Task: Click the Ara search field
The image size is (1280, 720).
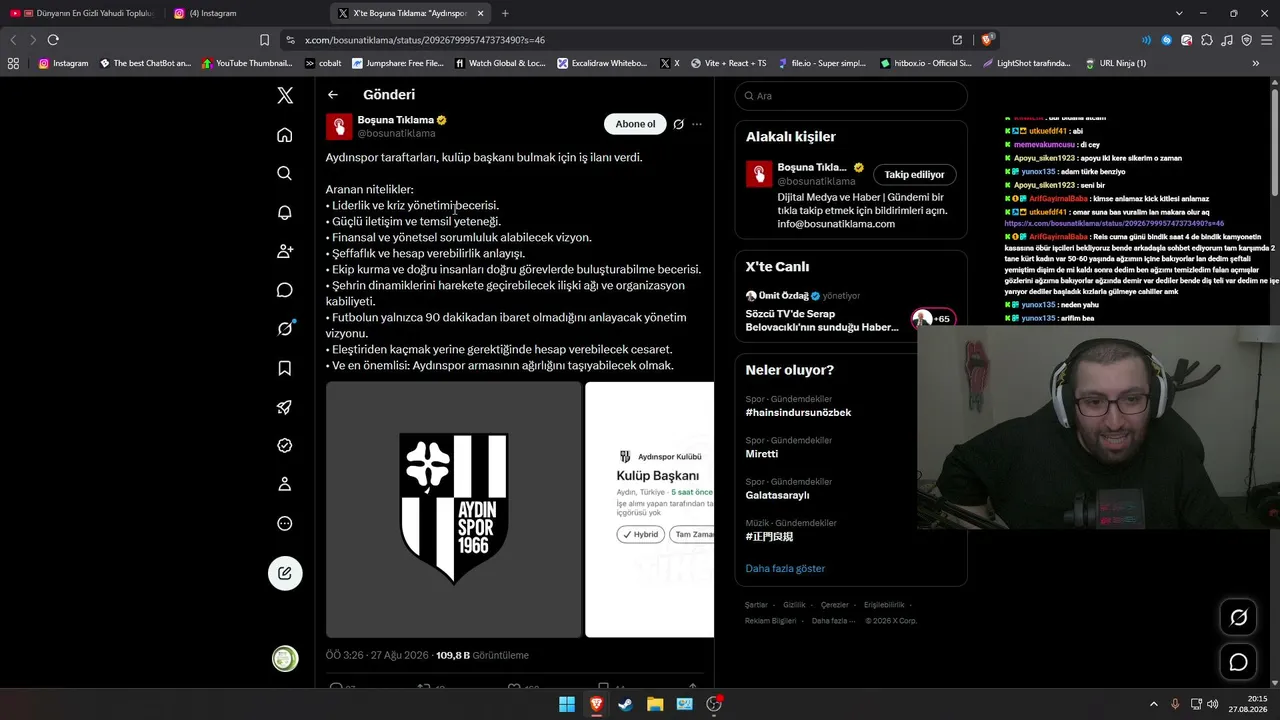Action: (x=851, y=96)
